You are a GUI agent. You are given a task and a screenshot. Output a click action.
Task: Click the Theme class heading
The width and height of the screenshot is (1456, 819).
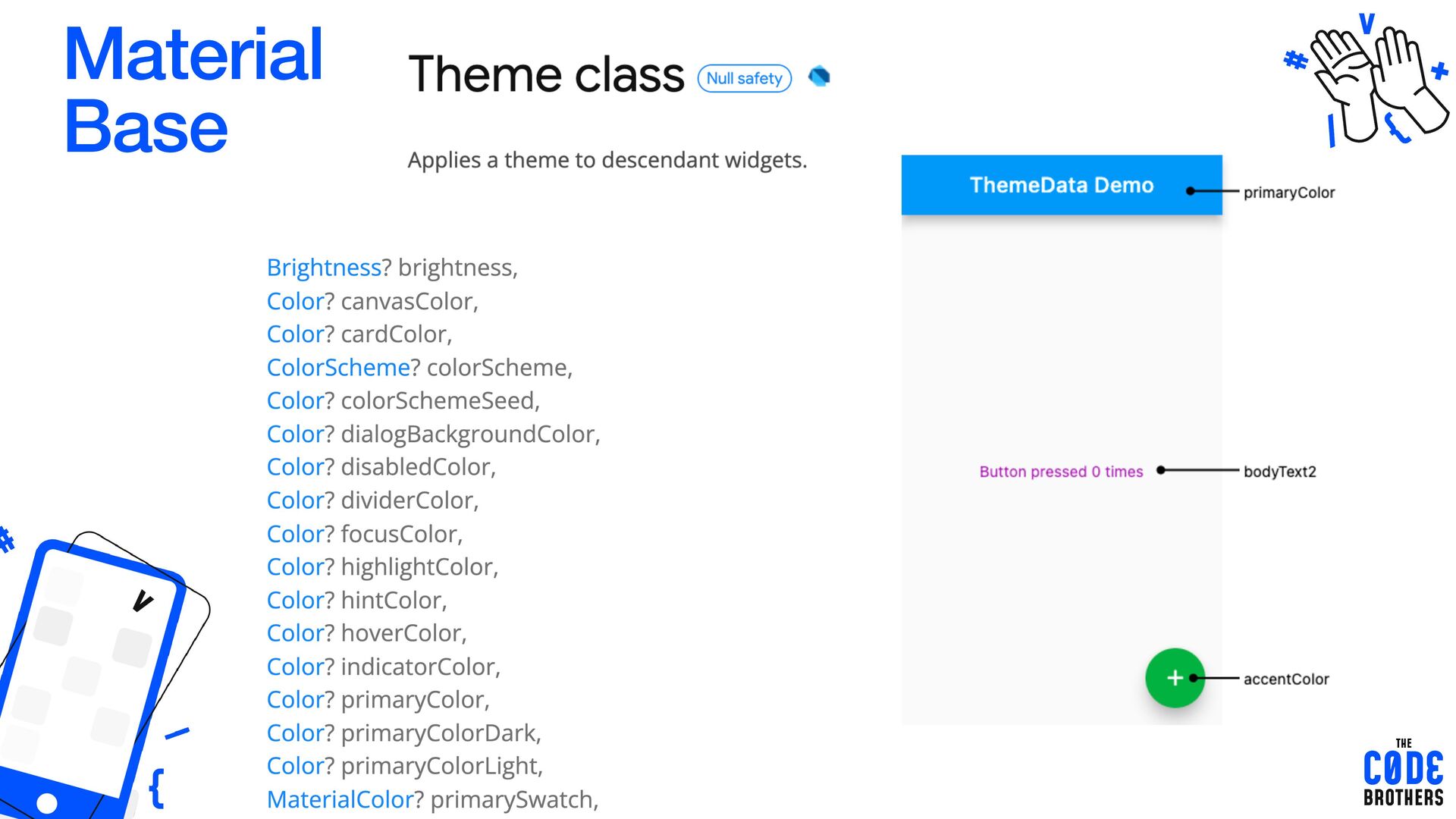(546, 74)
